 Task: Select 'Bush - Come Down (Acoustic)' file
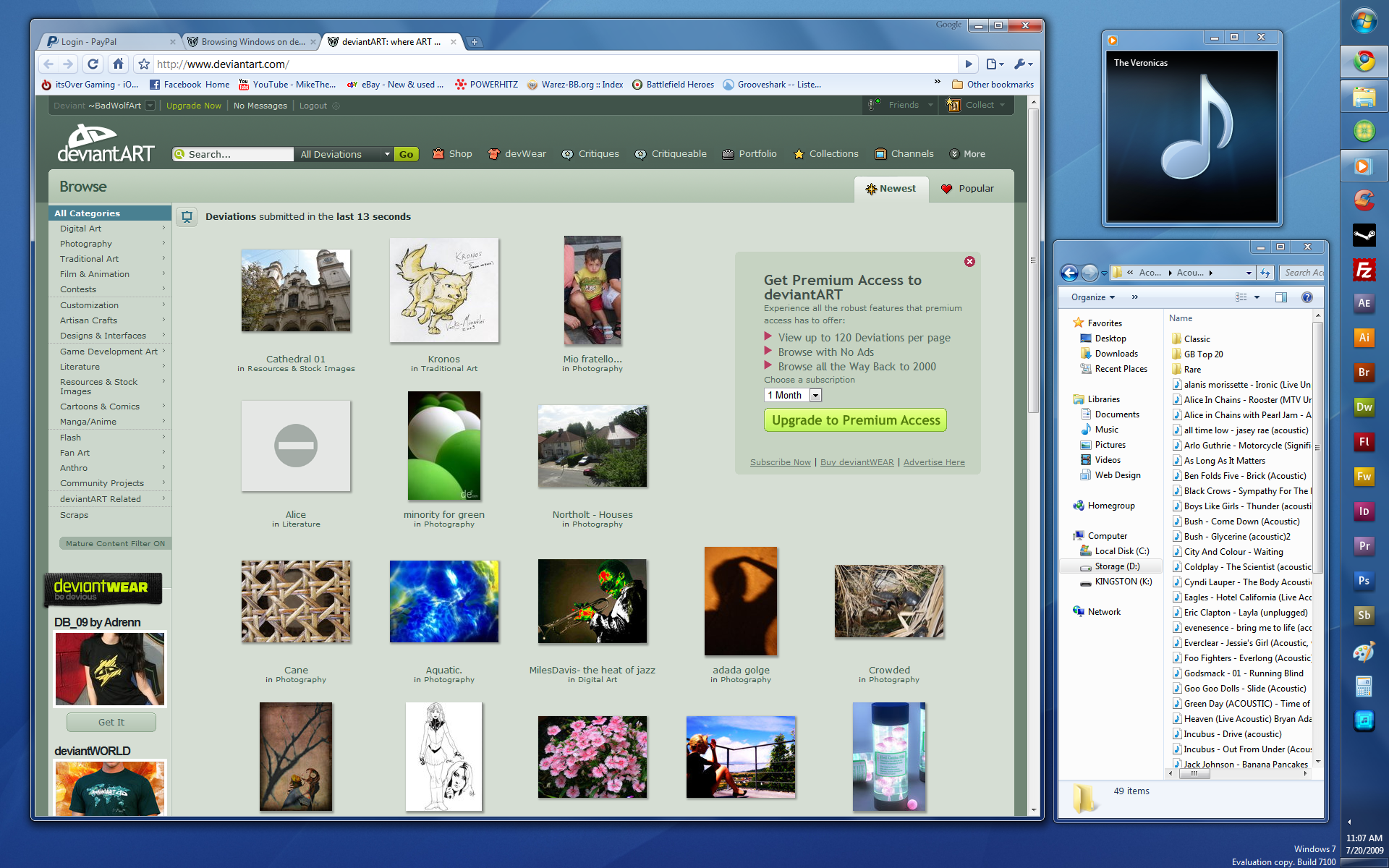(1241, 522)
